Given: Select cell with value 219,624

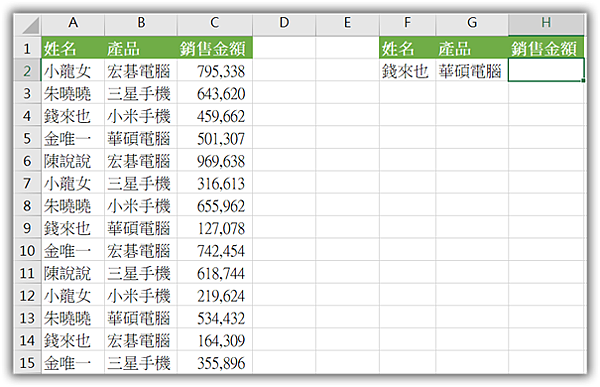Looking at the screenshot, I should [x=215, y=295].
